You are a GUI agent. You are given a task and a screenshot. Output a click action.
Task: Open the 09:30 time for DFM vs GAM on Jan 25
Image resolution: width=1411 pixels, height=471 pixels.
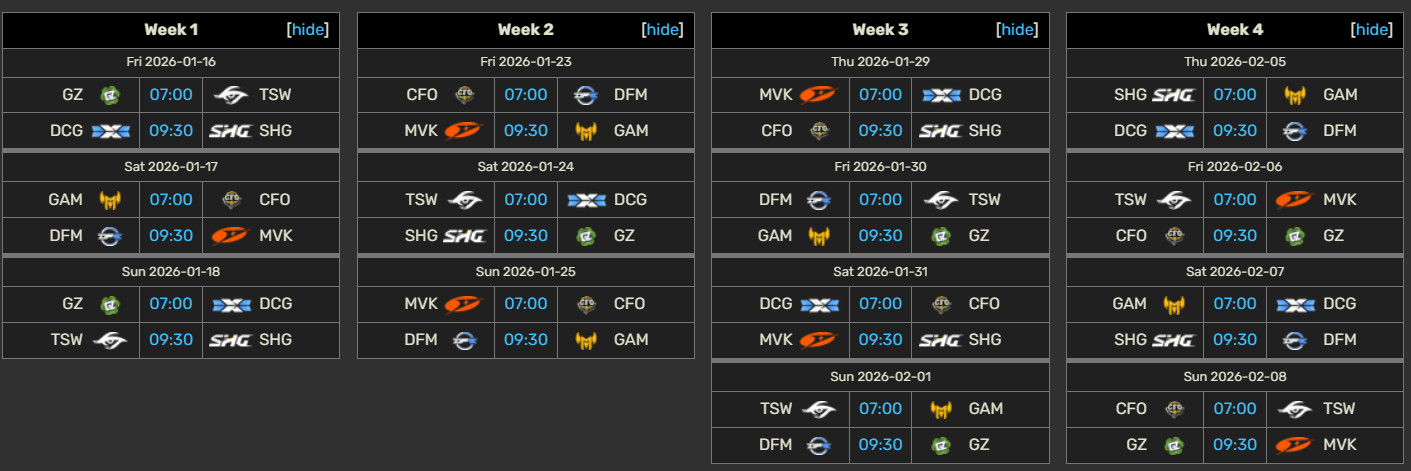(526, 340)
